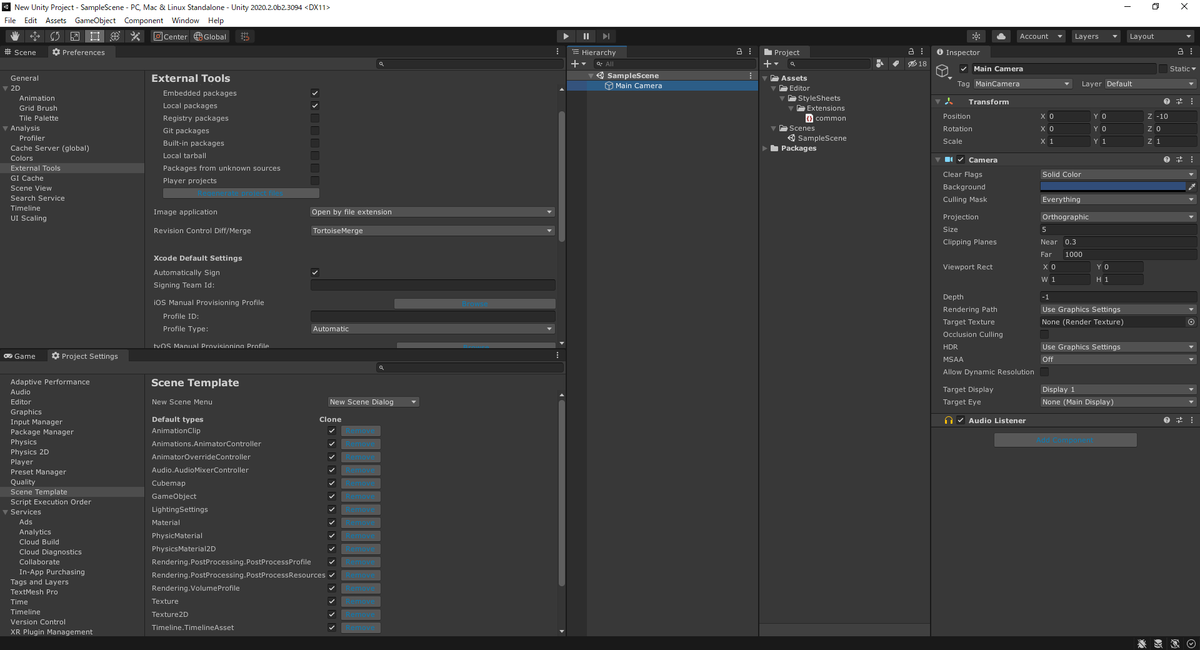Start Play mode
The height and width of the screenshot is (650, 1200).
566,36
